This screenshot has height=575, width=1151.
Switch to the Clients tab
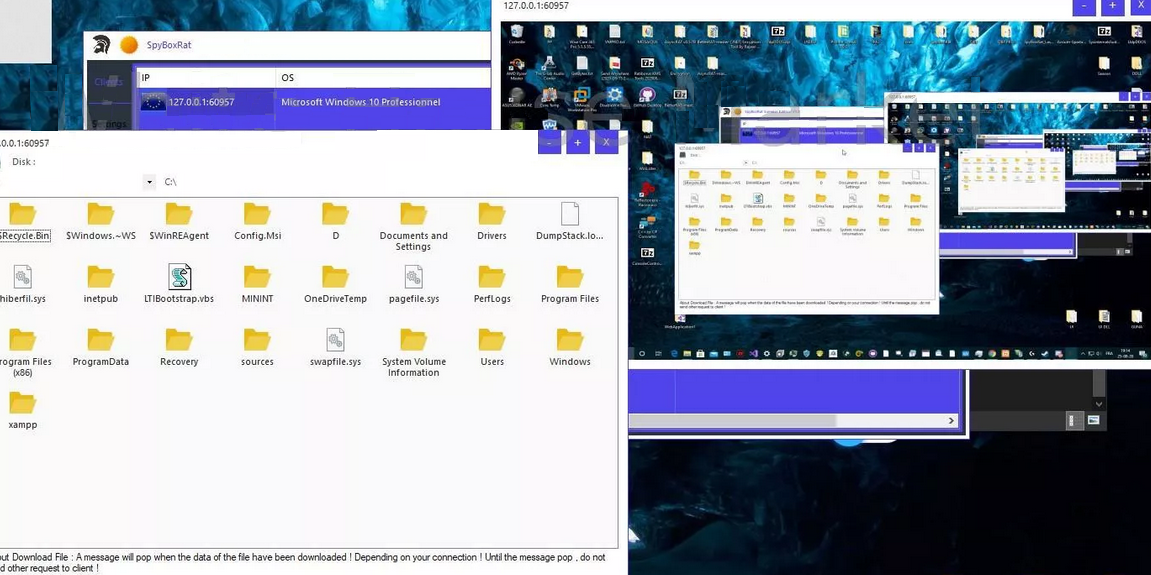click(x=109, y=82)
